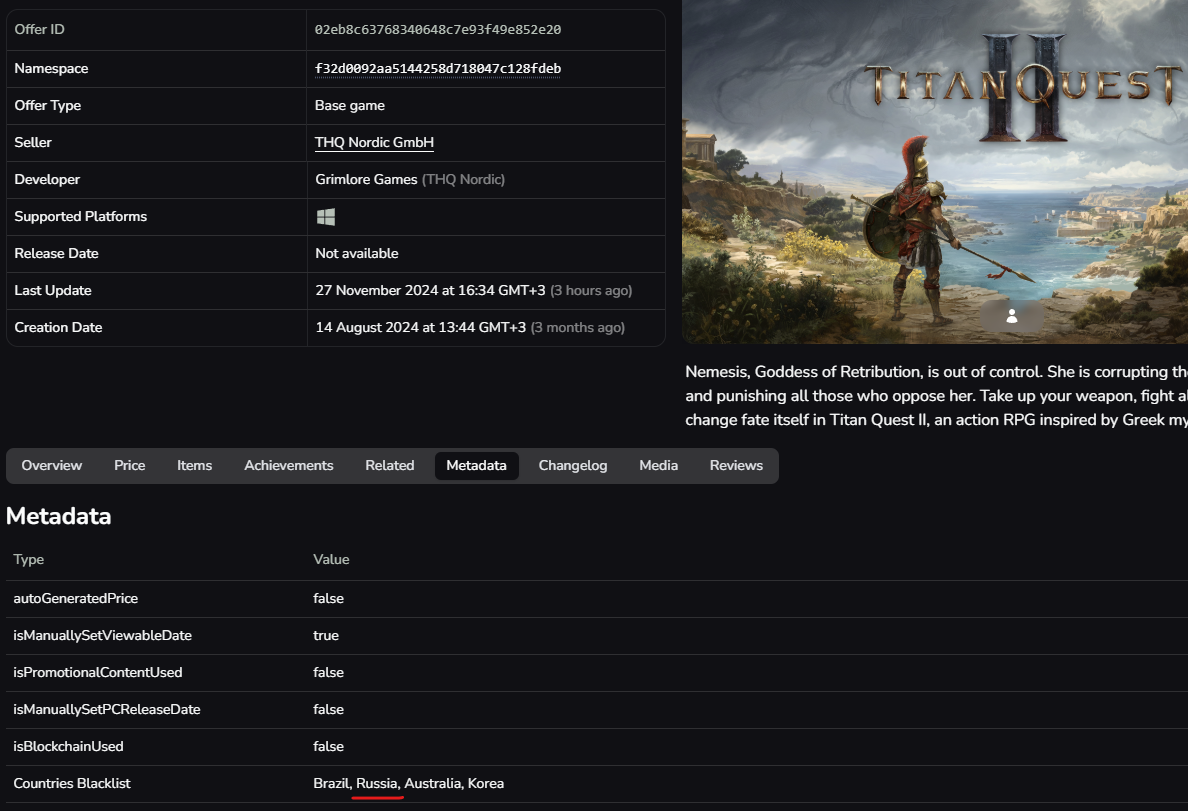The width and height of the screenshot is (1188, 811).
Task: Switch to the Media tab
Action: [x=658, y=465]
